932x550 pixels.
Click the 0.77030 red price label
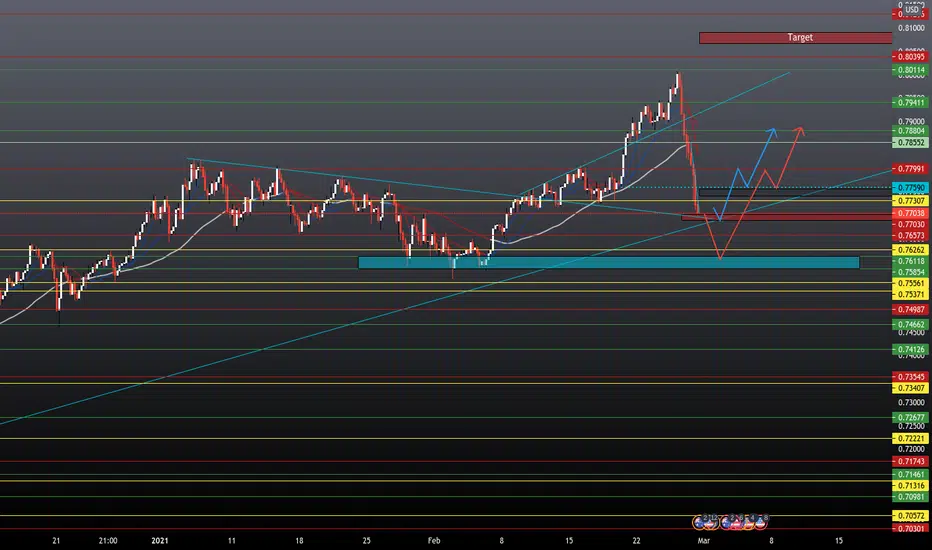[911, 224]
